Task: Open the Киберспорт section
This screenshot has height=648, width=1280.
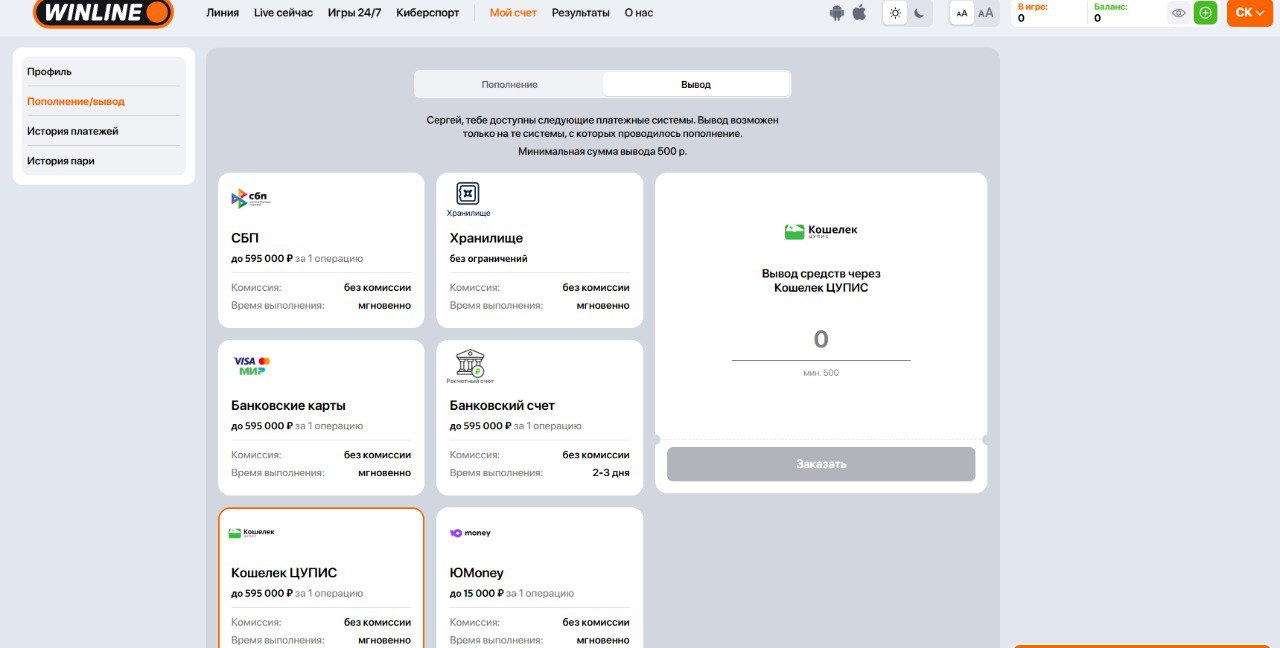Action: pyautogui.click(x=428, y=13)
